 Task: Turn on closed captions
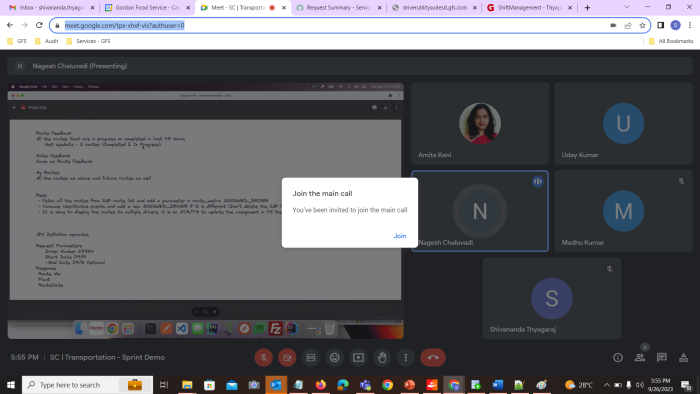point(311,357)
